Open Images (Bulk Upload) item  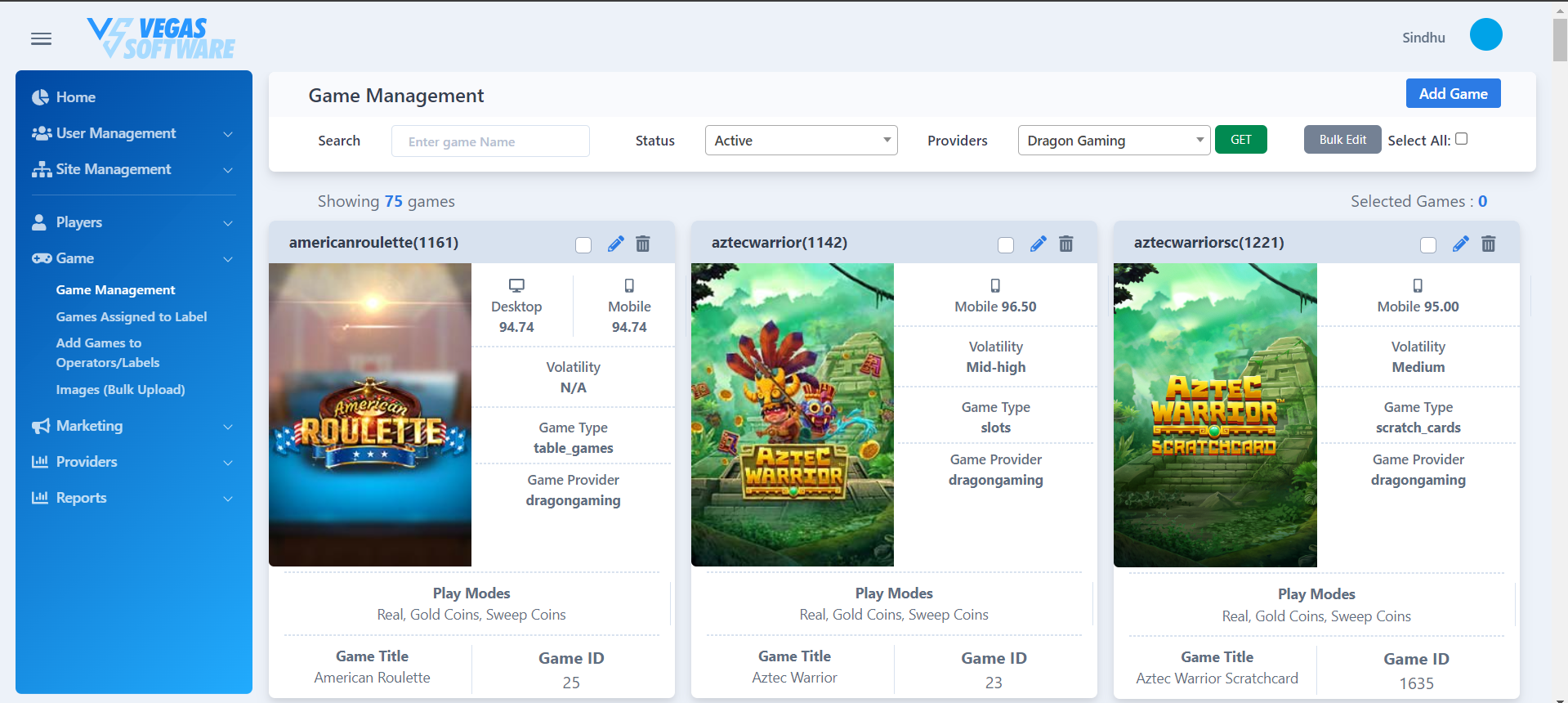coord(120,390)
